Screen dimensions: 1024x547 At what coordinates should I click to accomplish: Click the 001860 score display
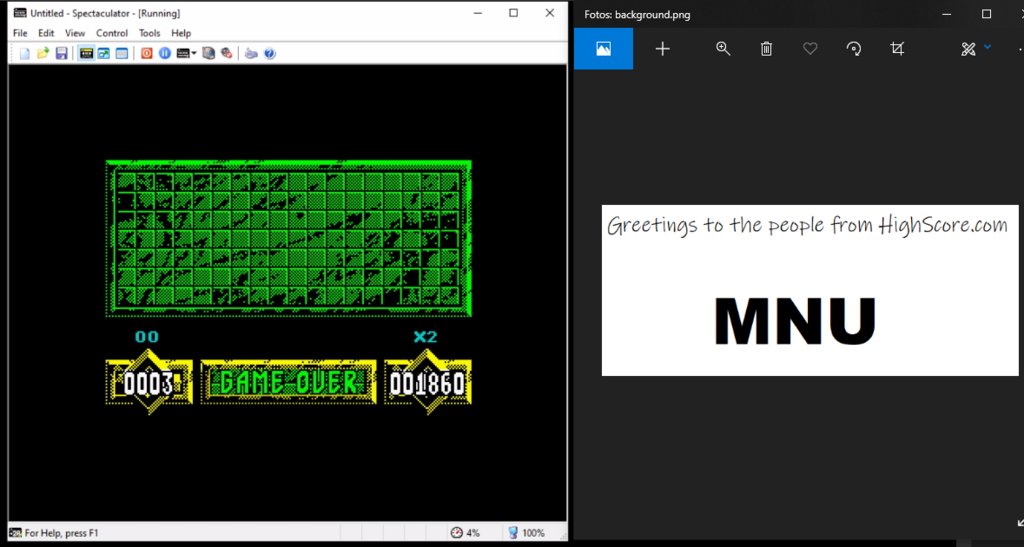428,383
